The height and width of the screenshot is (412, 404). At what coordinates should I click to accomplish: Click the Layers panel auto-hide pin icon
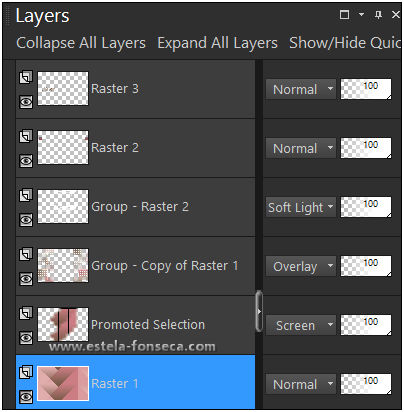pyautogui.click(x=378, y=15)
